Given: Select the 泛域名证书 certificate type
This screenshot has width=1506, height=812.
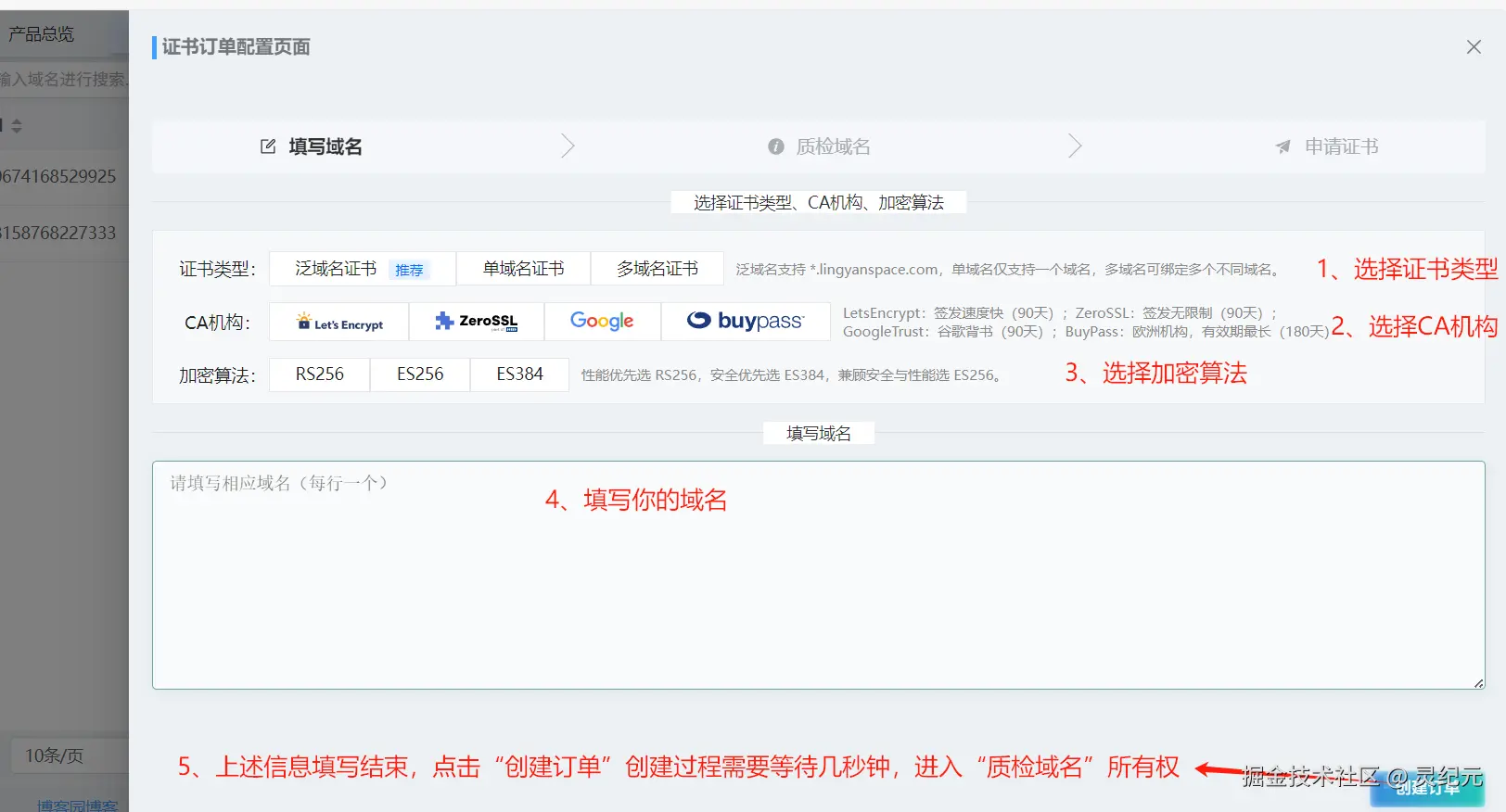Looking at the screenshot, I should (363, 269).
